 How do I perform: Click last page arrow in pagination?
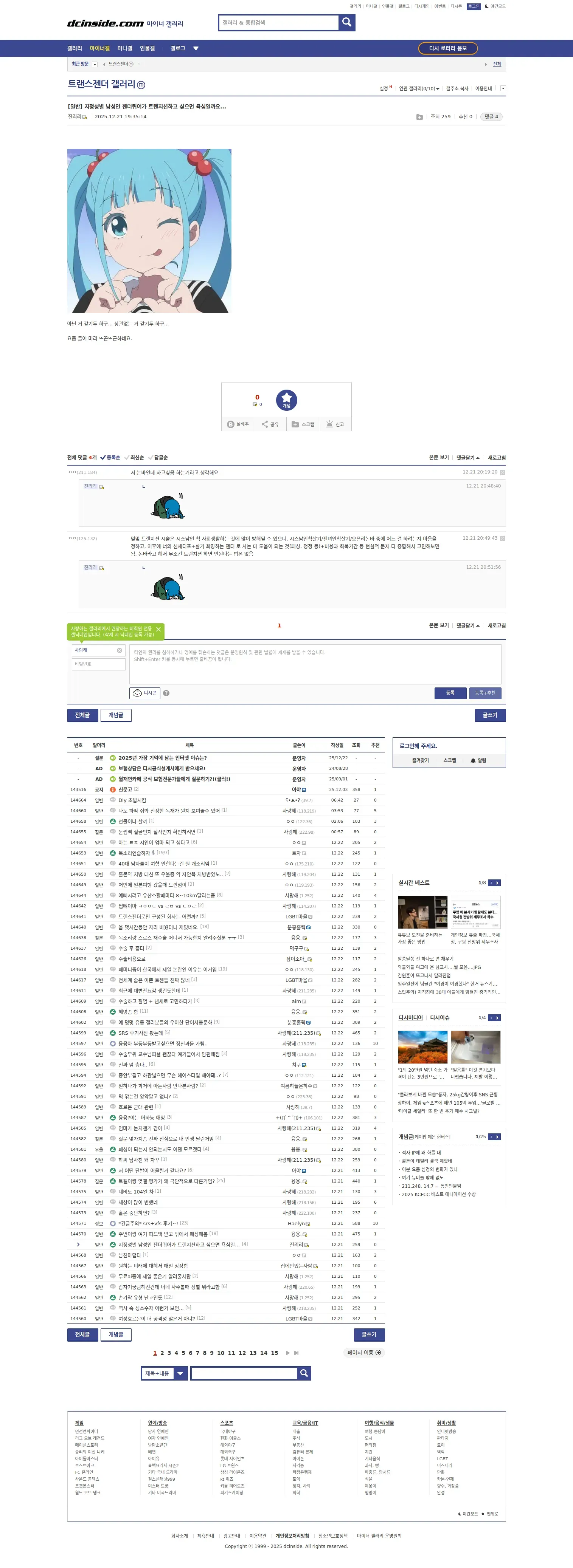[297, 1353]
